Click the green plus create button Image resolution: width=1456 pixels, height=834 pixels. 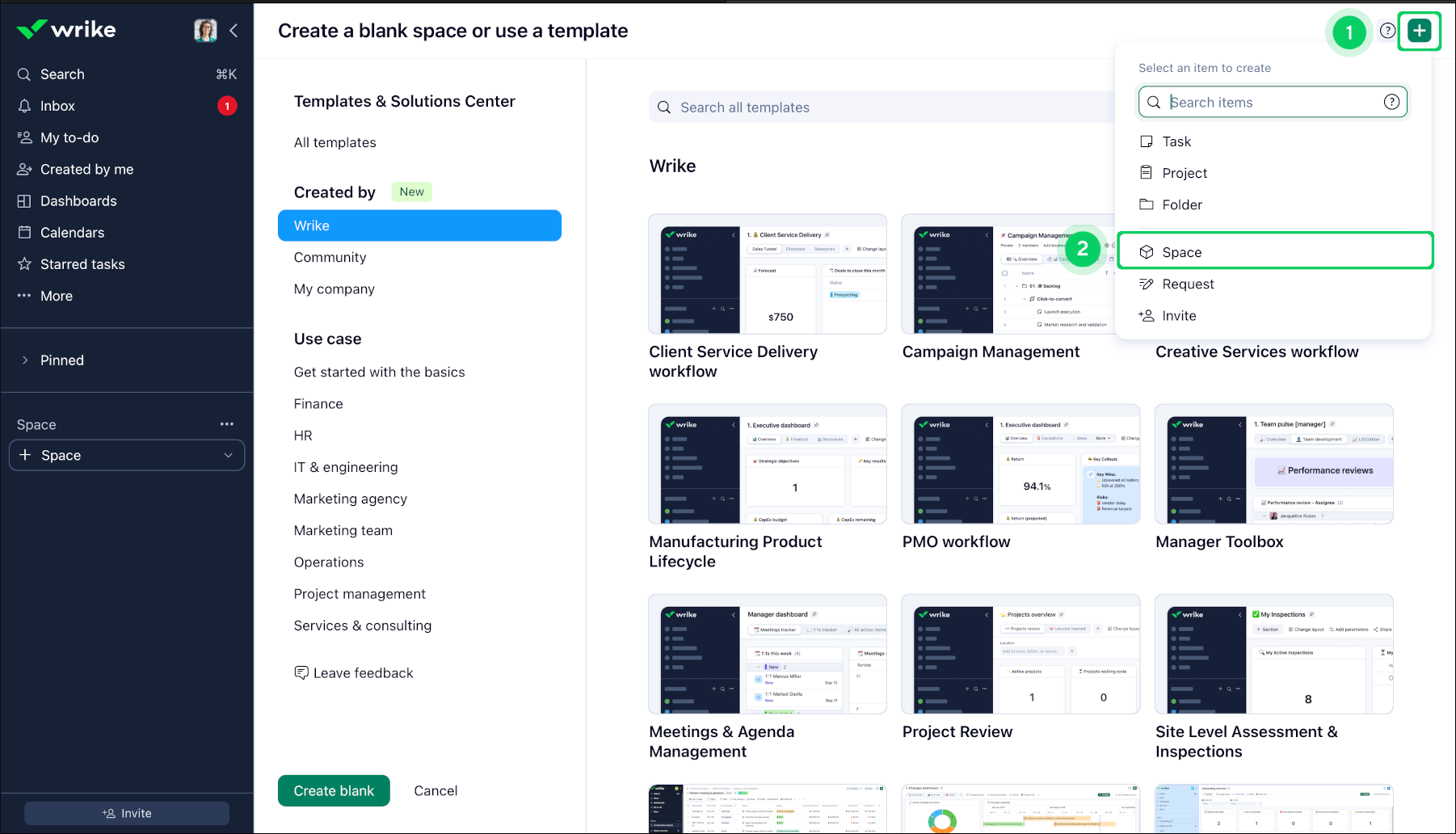(1420, 31)
